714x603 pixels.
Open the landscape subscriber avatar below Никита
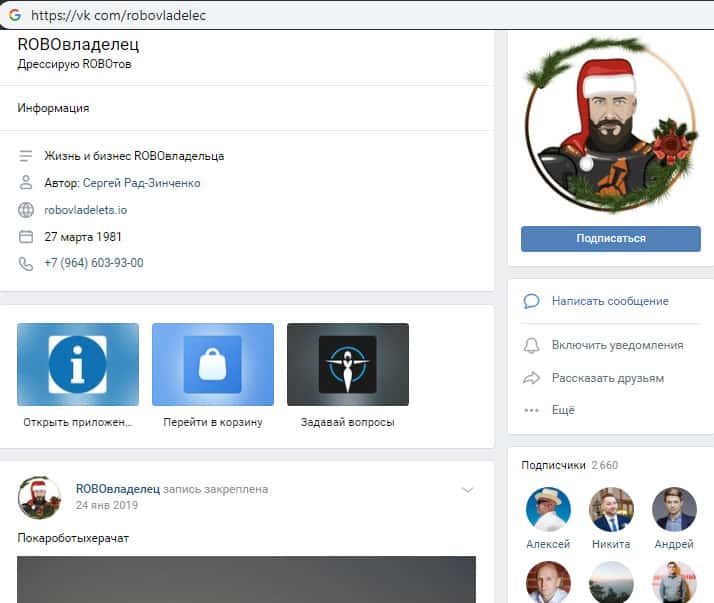611,582
